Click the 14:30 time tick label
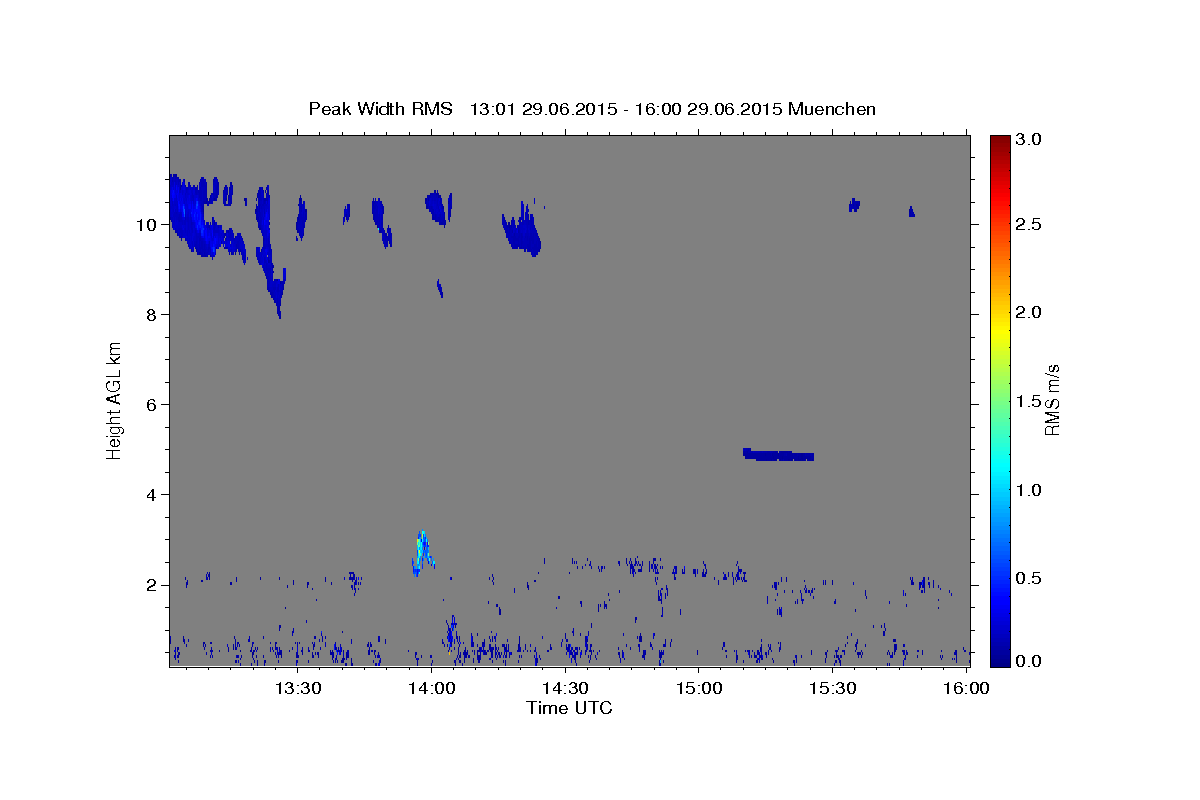 [564, 689]
